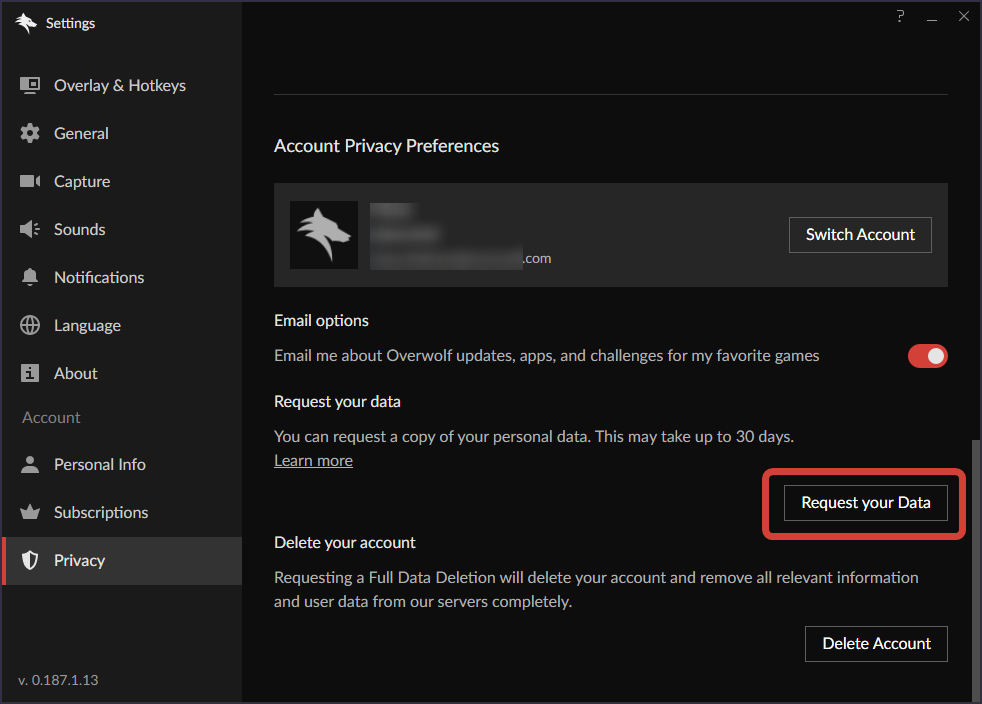Click the About info icon

pos(29,373)
